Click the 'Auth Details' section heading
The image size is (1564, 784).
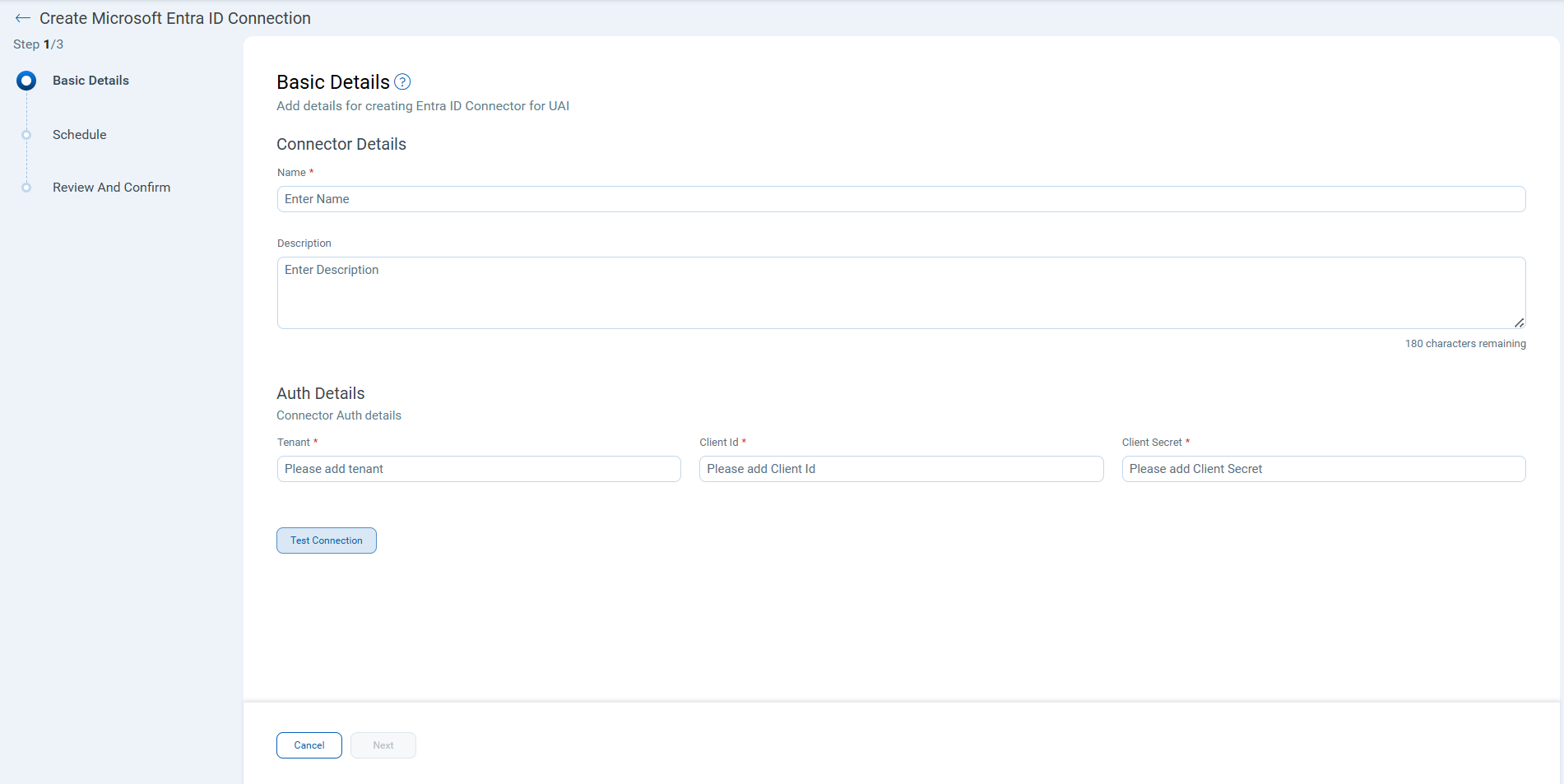321,393
